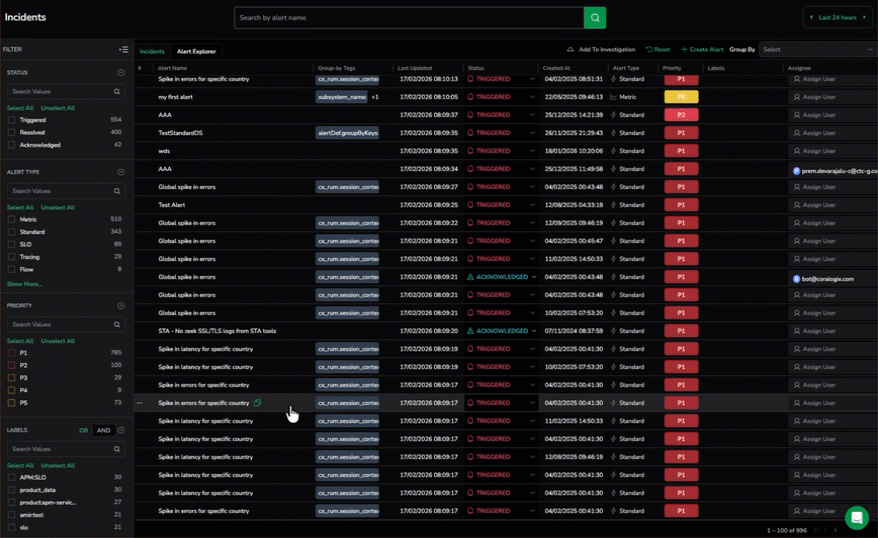Expand status dropdown on 'my first alert' row
This screenshot has width=878, height=538.
click(532, 97)
